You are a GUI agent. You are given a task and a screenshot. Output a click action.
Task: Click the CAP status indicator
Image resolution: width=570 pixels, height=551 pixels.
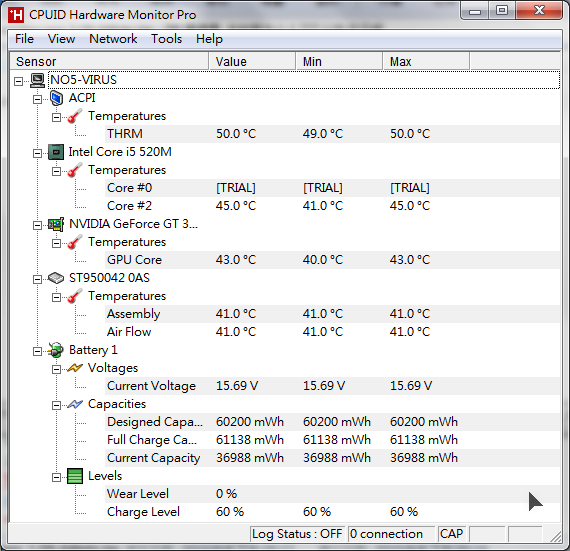[451, 534]
